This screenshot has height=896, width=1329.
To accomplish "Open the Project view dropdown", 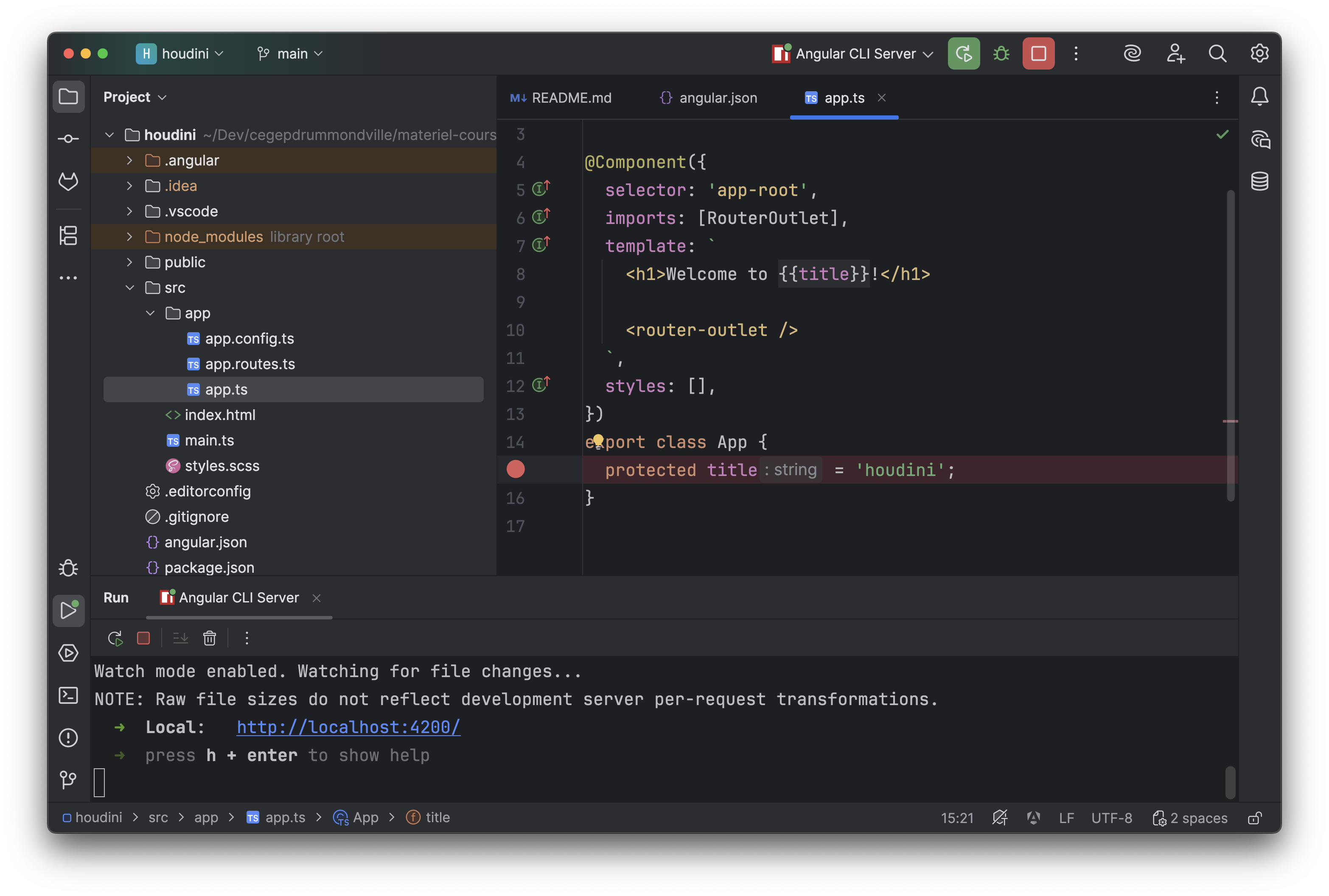I will pyautogui.click(x=135, y=97).
